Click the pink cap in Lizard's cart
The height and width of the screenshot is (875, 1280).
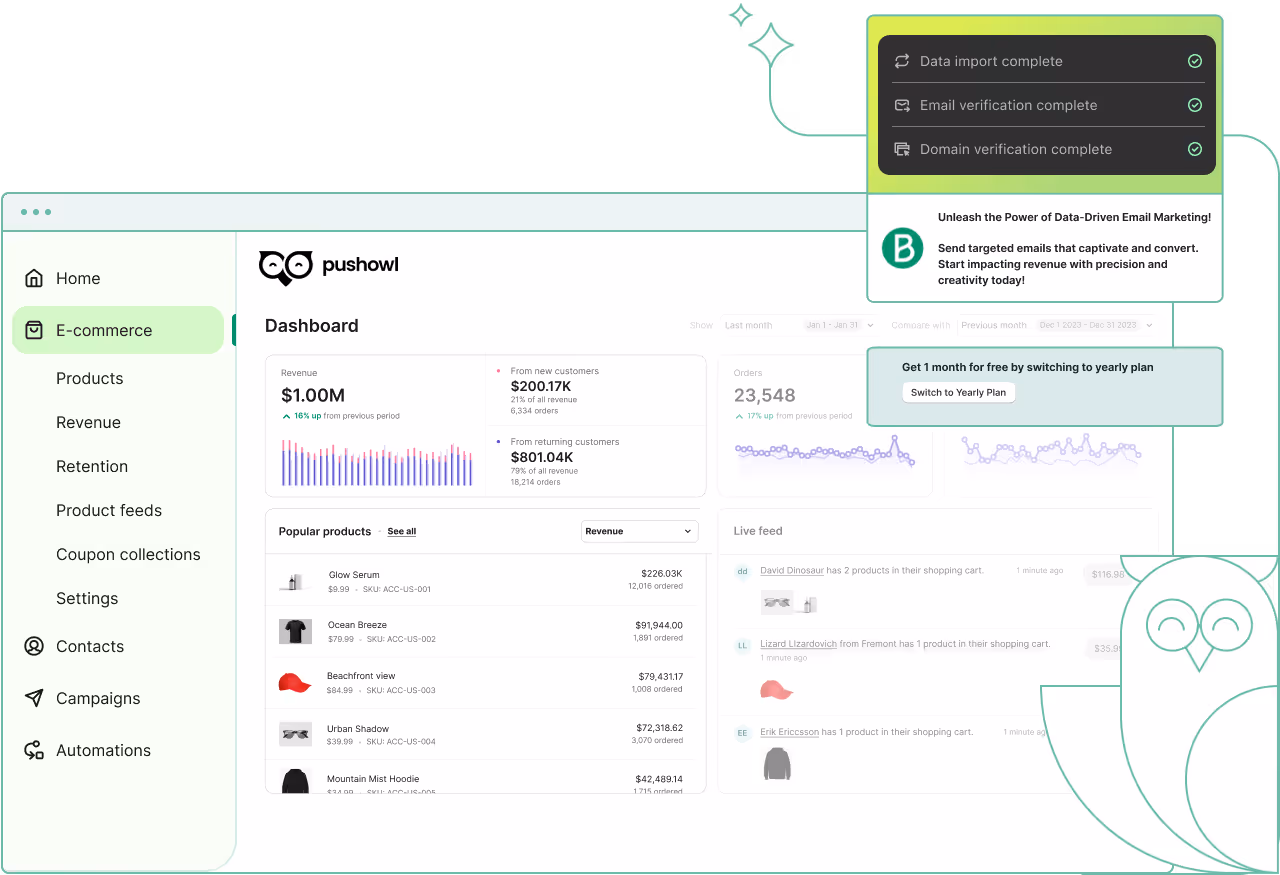pyautogui.click(x=776, y=690)
